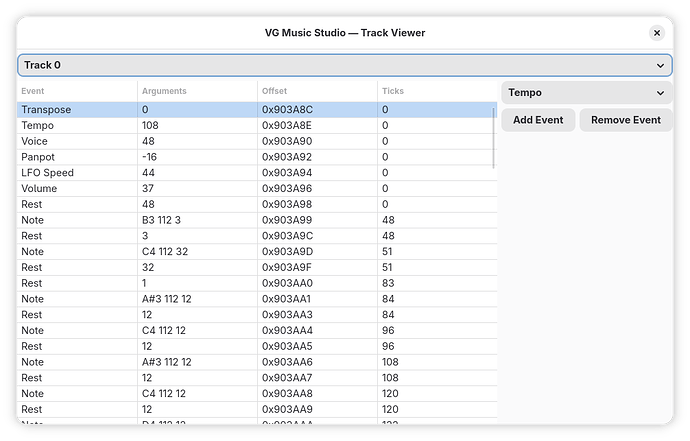Select the Rest row at offset 0x903AA0
The image size is (690, 441).
[x=257, y=283]
